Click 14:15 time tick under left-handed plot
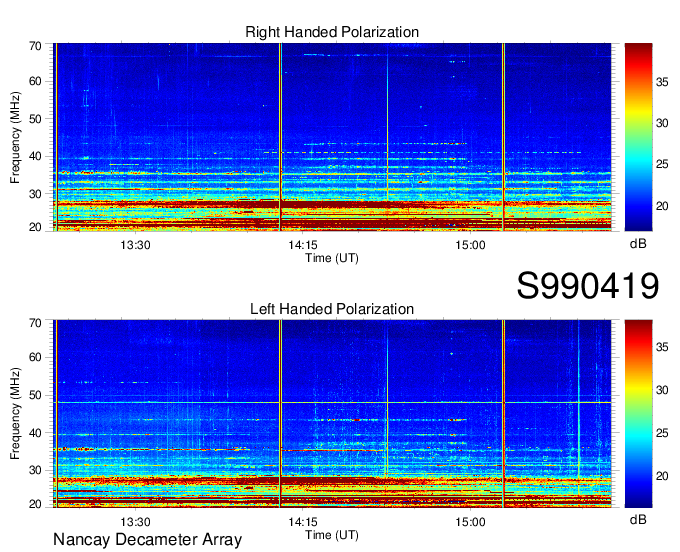 303,522
